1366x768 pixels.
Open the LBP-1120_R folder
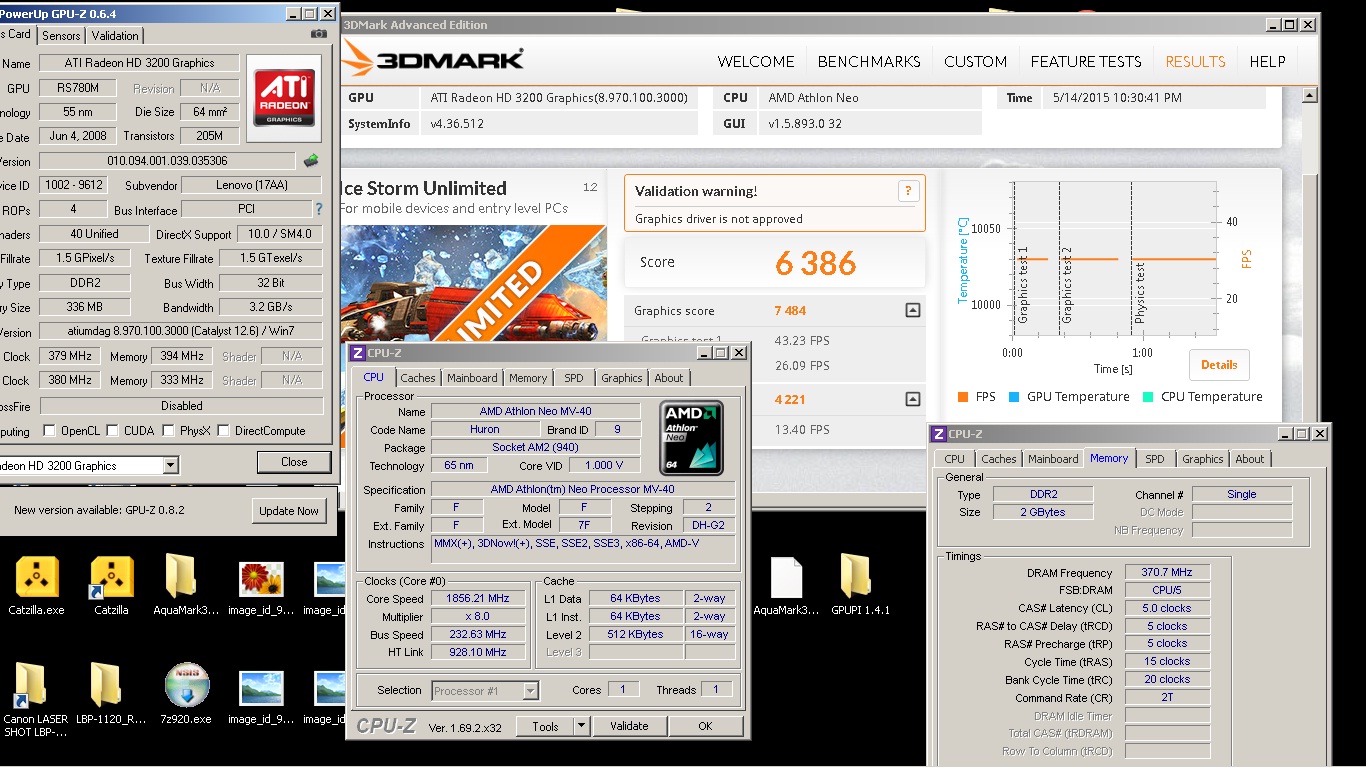[x=105, y=687]
